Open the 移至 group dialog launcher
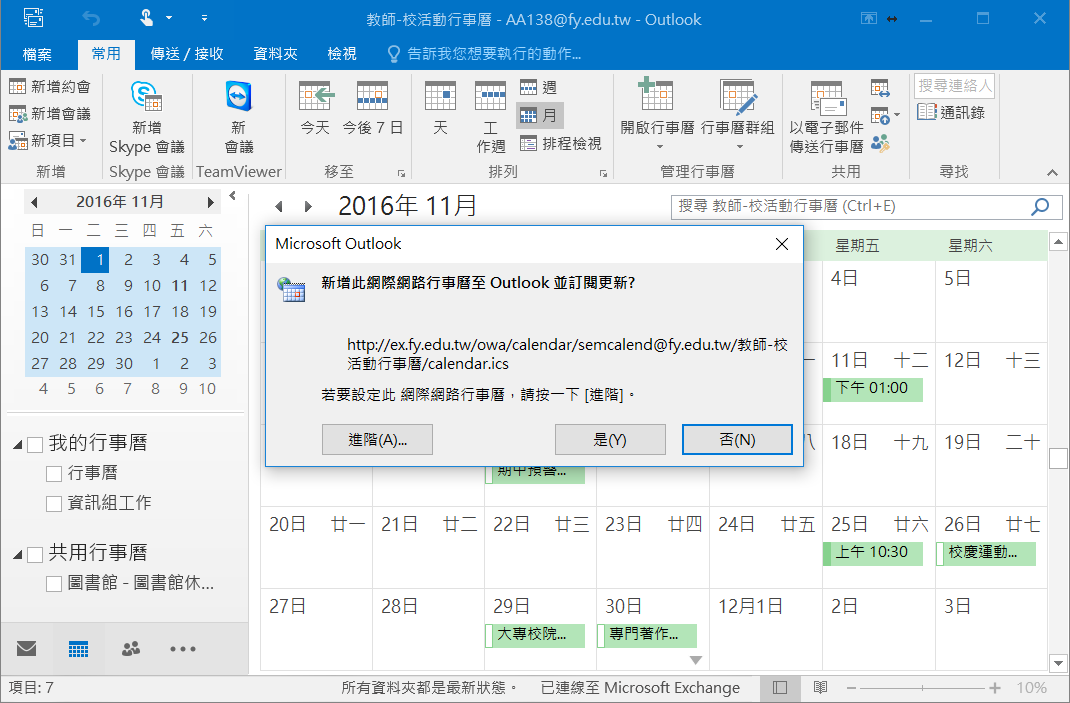The width and height of the screenshot is (1070, 703). click(x=401, y=173)
